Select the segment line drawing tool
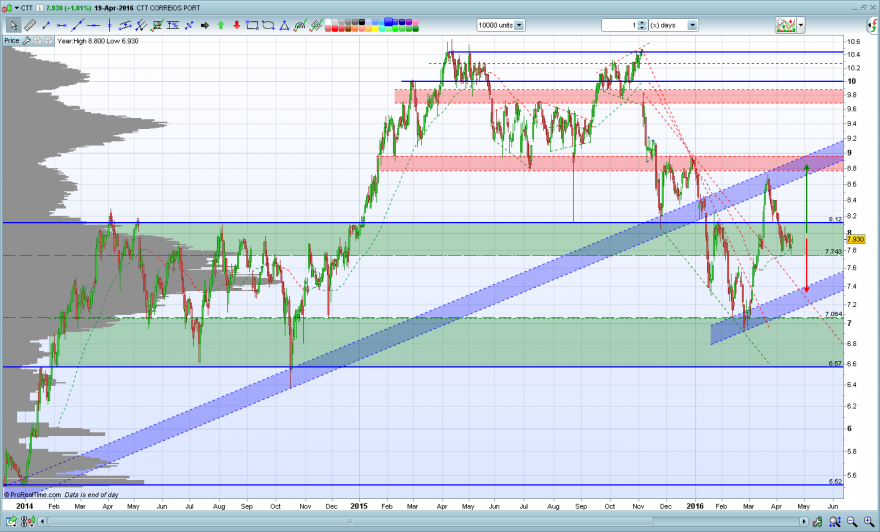Image resolution: width=880 pixels, height=532 pixels. click(x=46, y=25)
